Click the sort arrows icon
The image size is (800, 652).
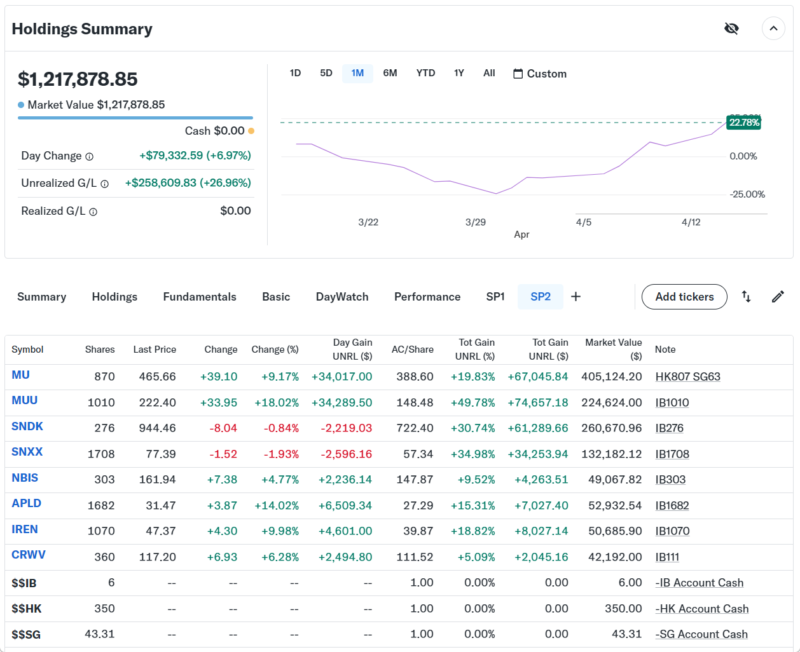[746, 297]
